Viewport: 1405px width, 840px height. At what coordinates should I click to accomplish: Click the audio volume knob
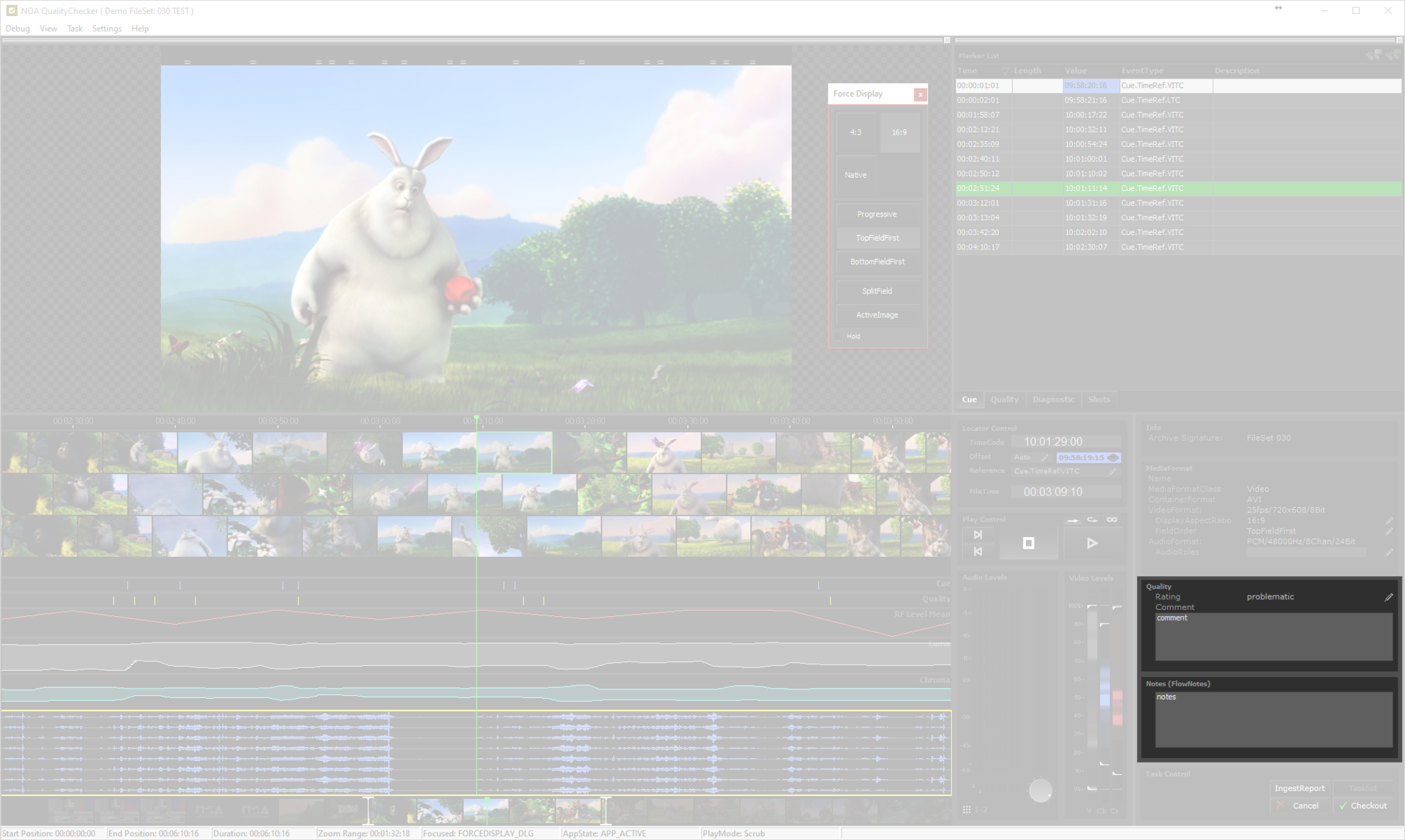pyautogui.click(x=1040, y=790)
